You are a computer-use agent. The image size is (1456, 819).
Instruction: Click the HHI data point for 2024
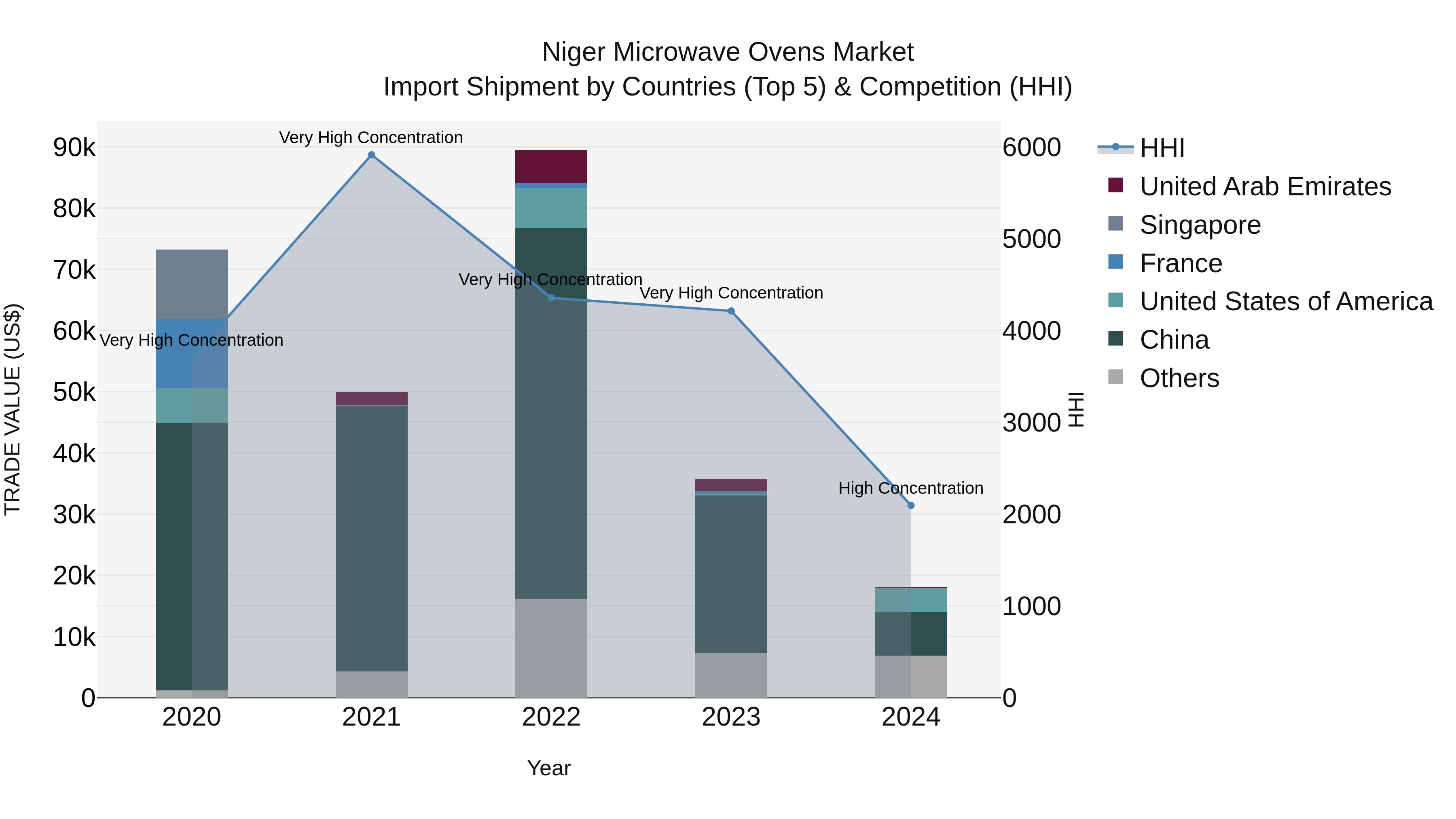pyautogui.click(x=910, y=505)
